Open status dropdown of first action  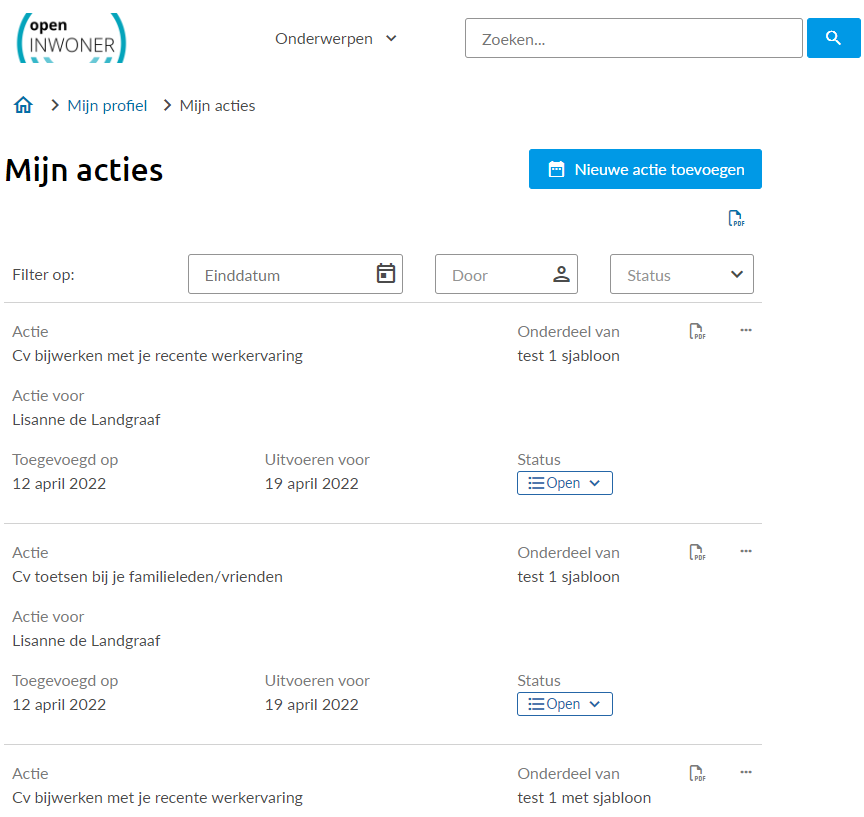(564, 483)
